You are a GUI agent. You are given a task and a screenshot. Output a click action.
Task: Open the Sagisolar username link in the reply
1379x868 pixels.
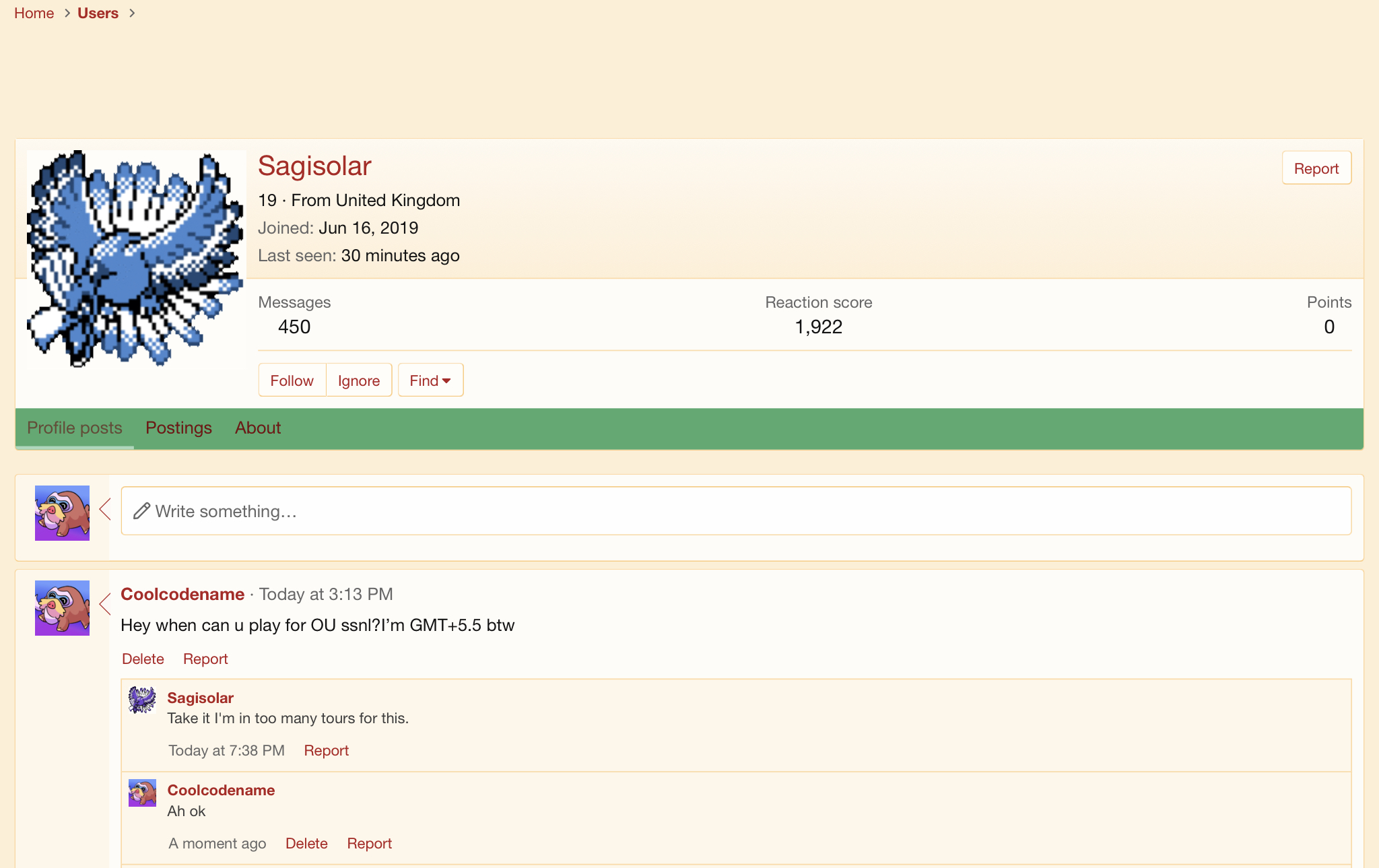click(201, 698)
